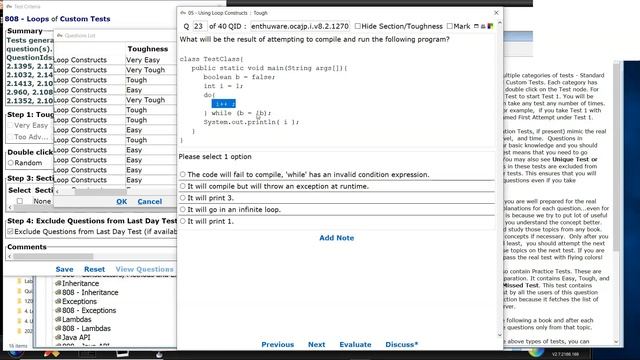Image resolution: width=640 pixels, height=360 pixels.
Task: Click the node icon beside 808 - Exceptions
Action: coord(58,310)
